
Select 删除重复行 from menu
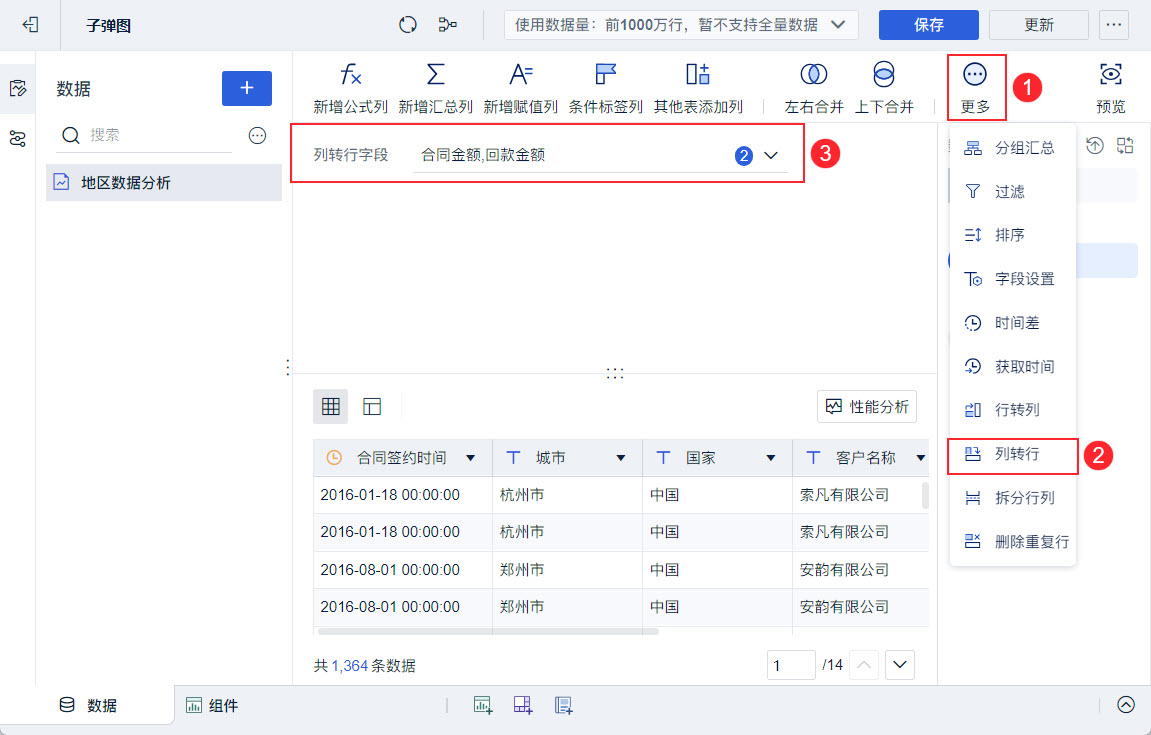pos(1012,542)
